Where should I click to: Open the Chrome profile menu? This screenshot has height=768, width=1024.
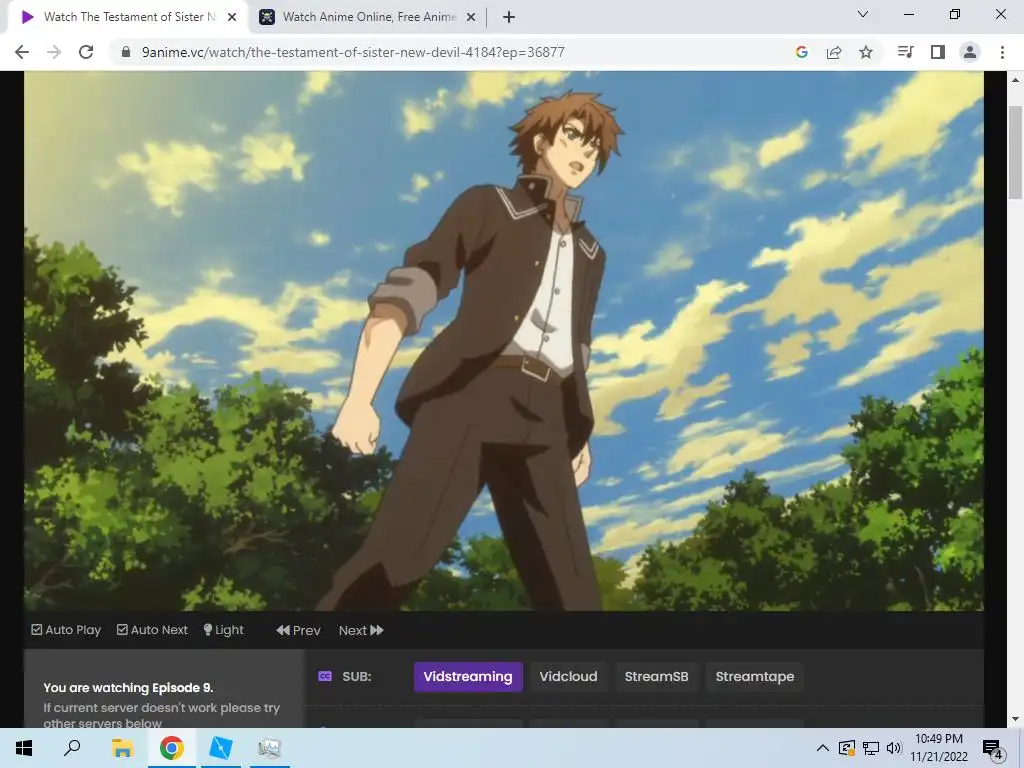click(970, 52)
